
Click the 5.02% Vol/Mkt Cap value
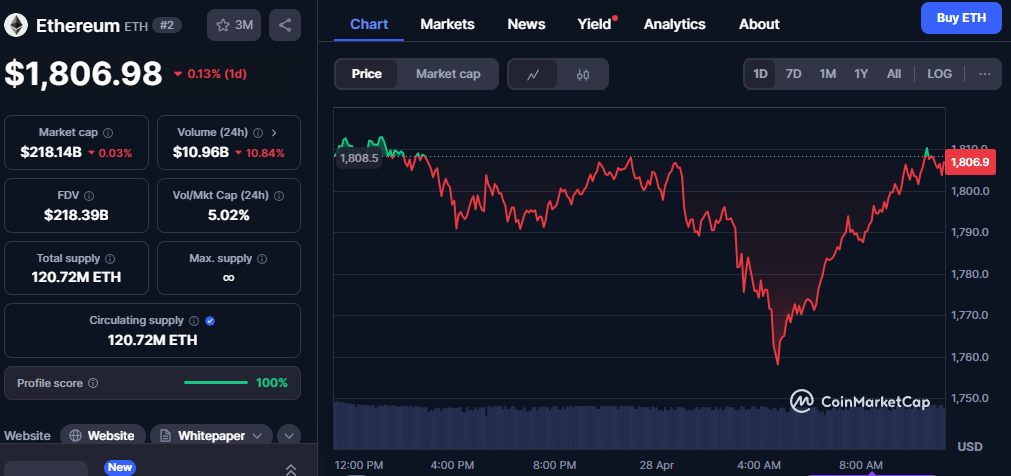[x=228, y=215]
